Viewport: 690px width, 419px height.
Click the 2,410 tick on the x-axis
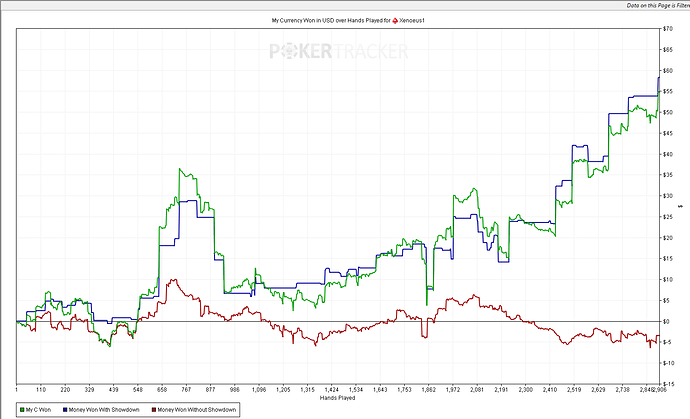pos(550,389)
